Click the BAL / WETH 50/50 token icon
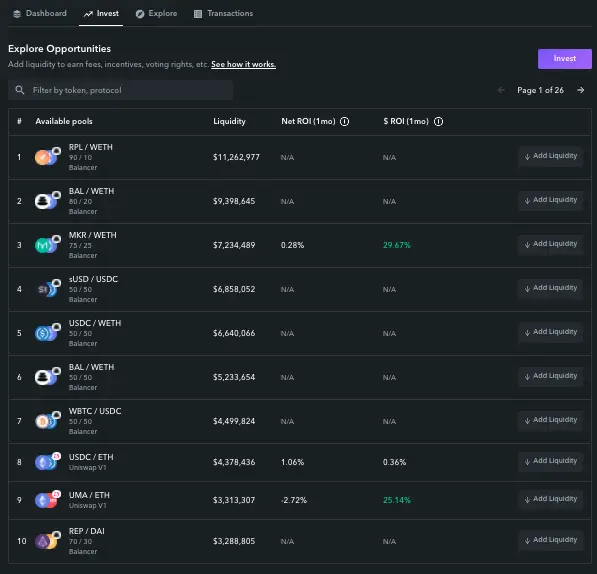This screenshot has height=574, width=597. (x=48, y=376)
